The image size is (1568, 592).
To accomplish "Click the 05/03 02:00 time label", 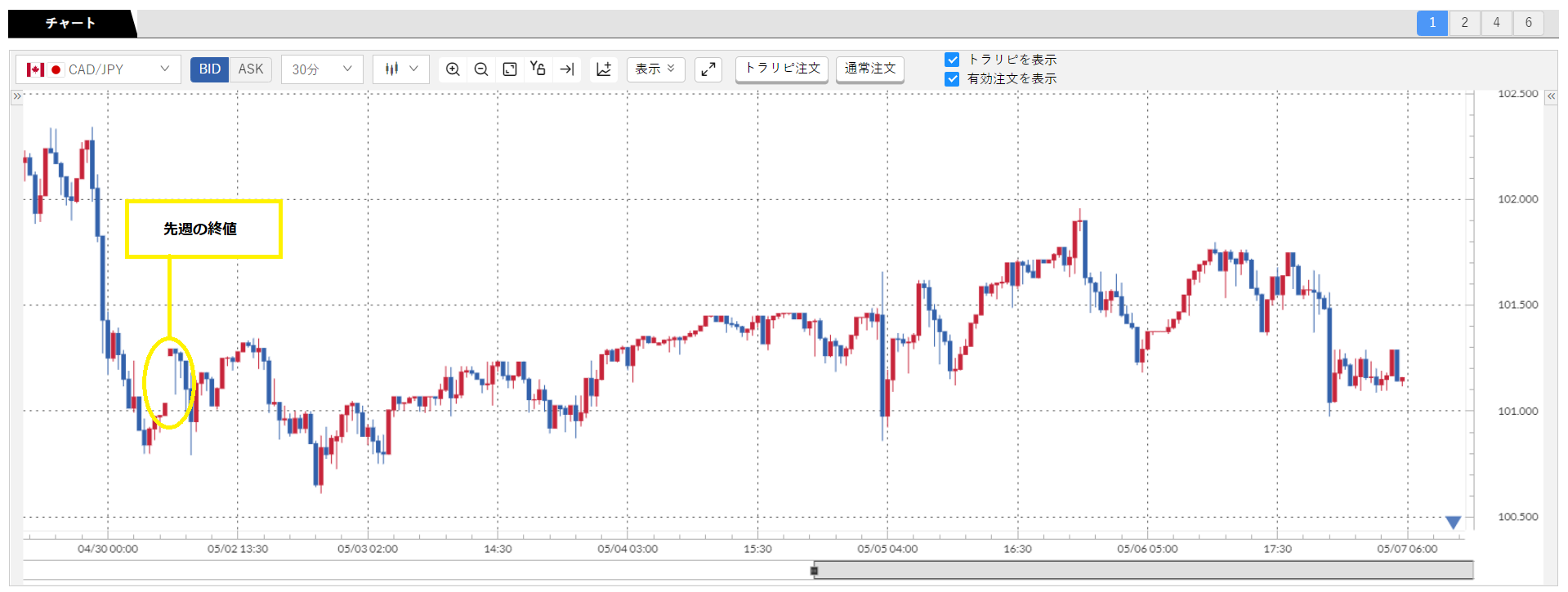I will tap(368, 549).
